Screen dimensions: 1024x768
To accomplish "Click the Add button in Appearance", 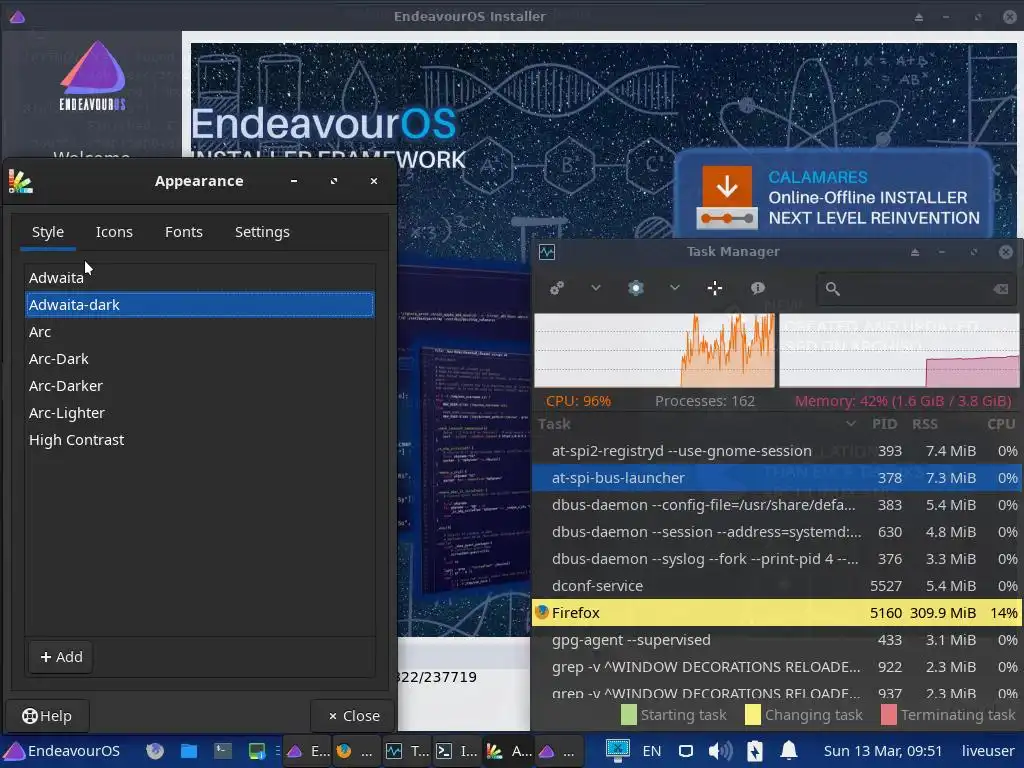I will [x=61, y=657].
